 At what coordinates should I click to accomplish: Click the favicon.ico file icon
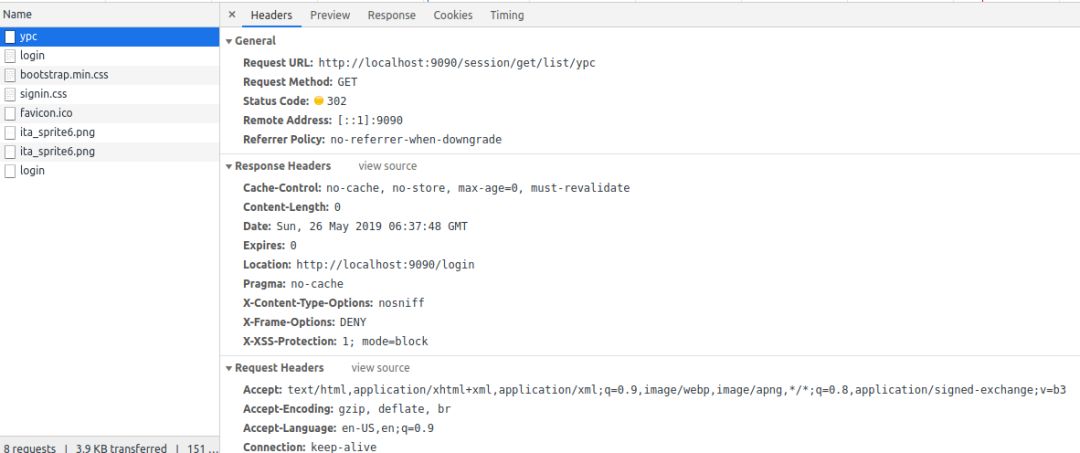click(10, 113)
